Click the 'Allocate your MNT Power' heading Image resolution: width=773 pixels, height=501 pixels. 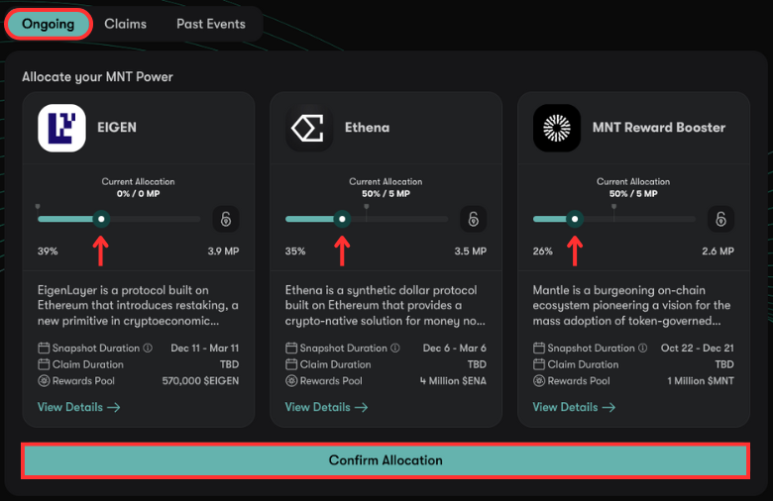click(x=98, y=77)
